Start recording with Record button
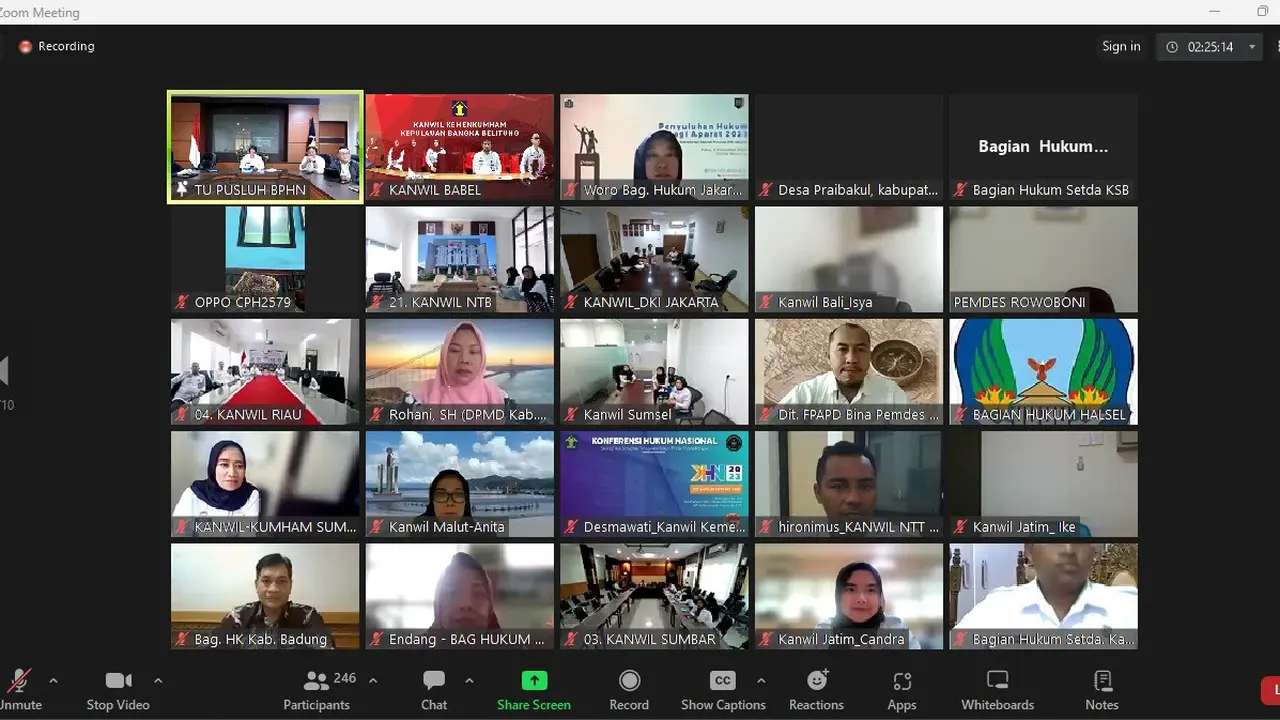 tap(629, 690)
